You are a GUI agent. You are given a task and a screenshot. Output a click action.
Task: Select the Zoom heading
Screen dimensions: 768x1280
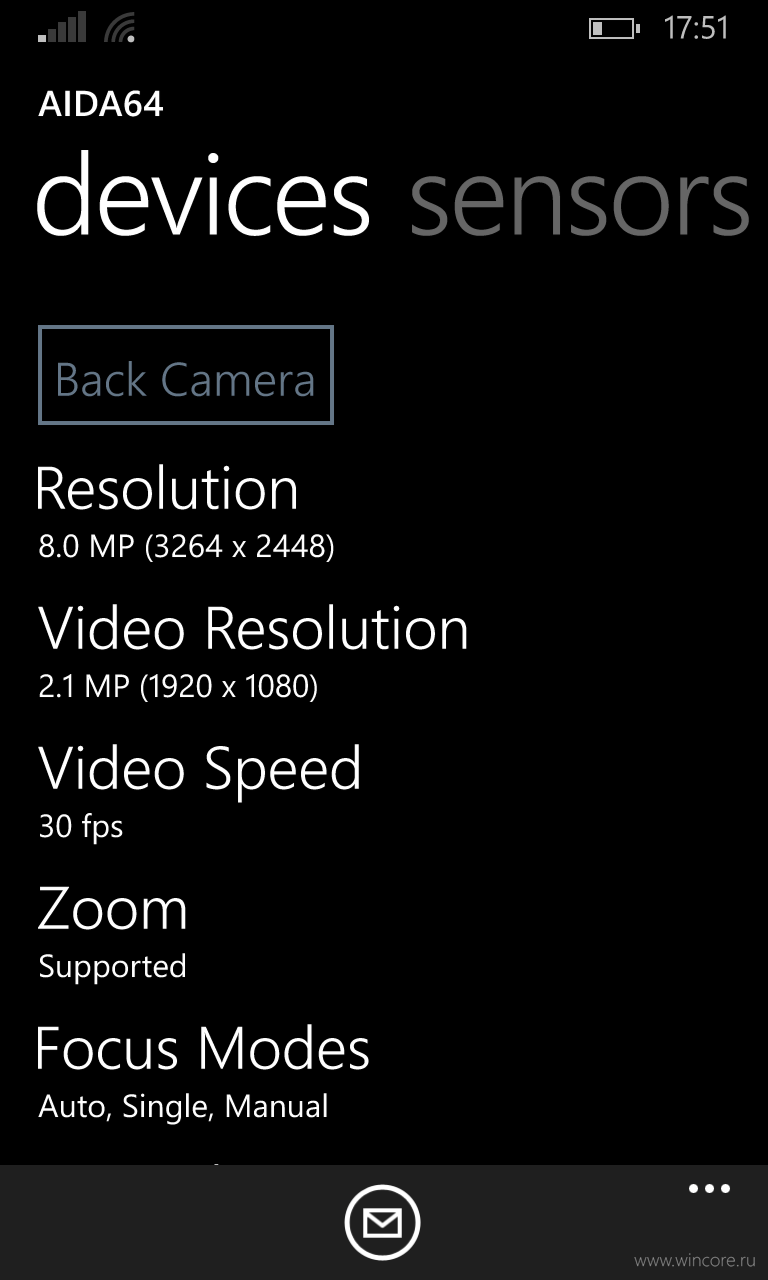(113, 909)
